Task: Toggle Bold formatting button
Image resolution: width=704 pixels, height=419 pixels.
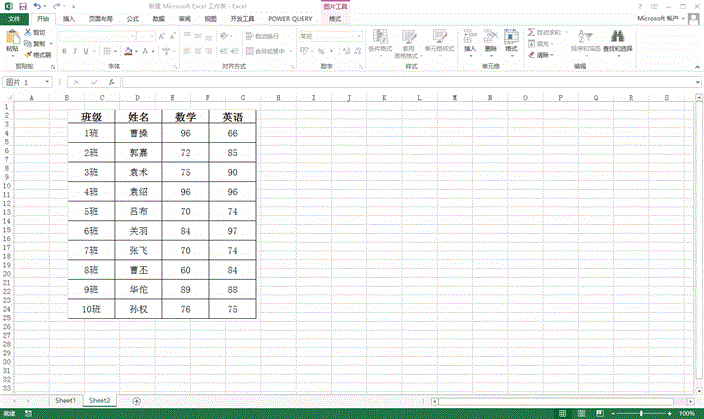Action: (x=66, y=51)
